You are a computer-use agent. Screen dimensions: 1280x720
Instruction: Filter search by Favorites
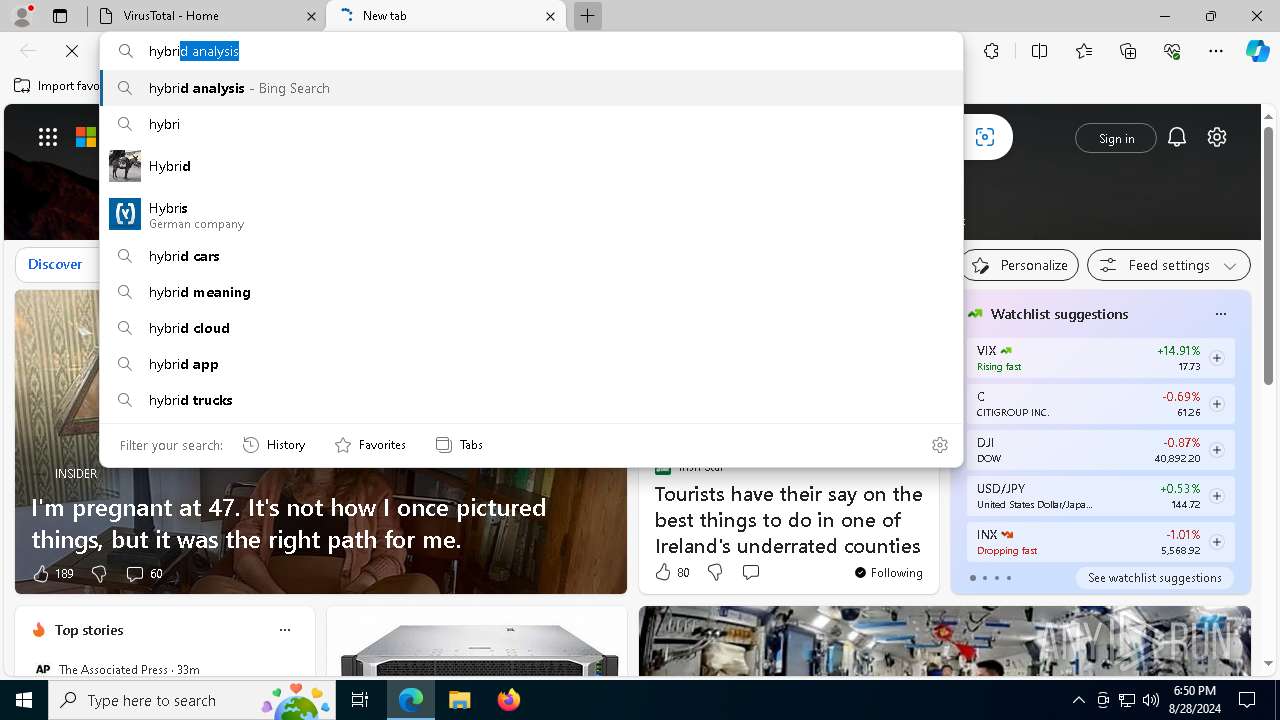tap(370, 445)
